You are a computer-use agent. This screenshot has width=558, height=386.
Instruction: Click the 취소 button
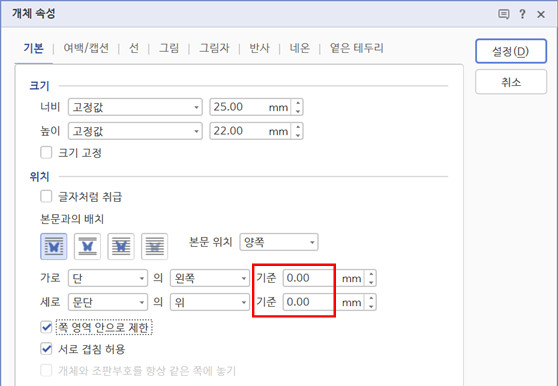(511, 82)
